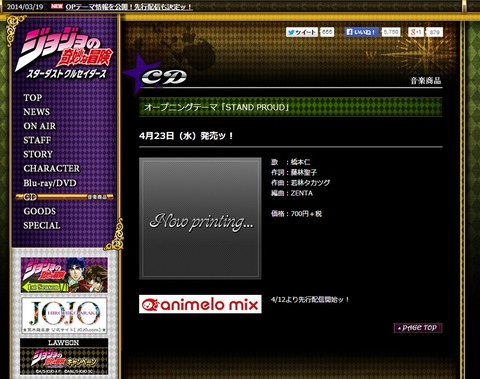The height and width of the screenshot is (379, 480).
Task: Open the Blu-ray/DVD page
Action: tap(50, 183)
